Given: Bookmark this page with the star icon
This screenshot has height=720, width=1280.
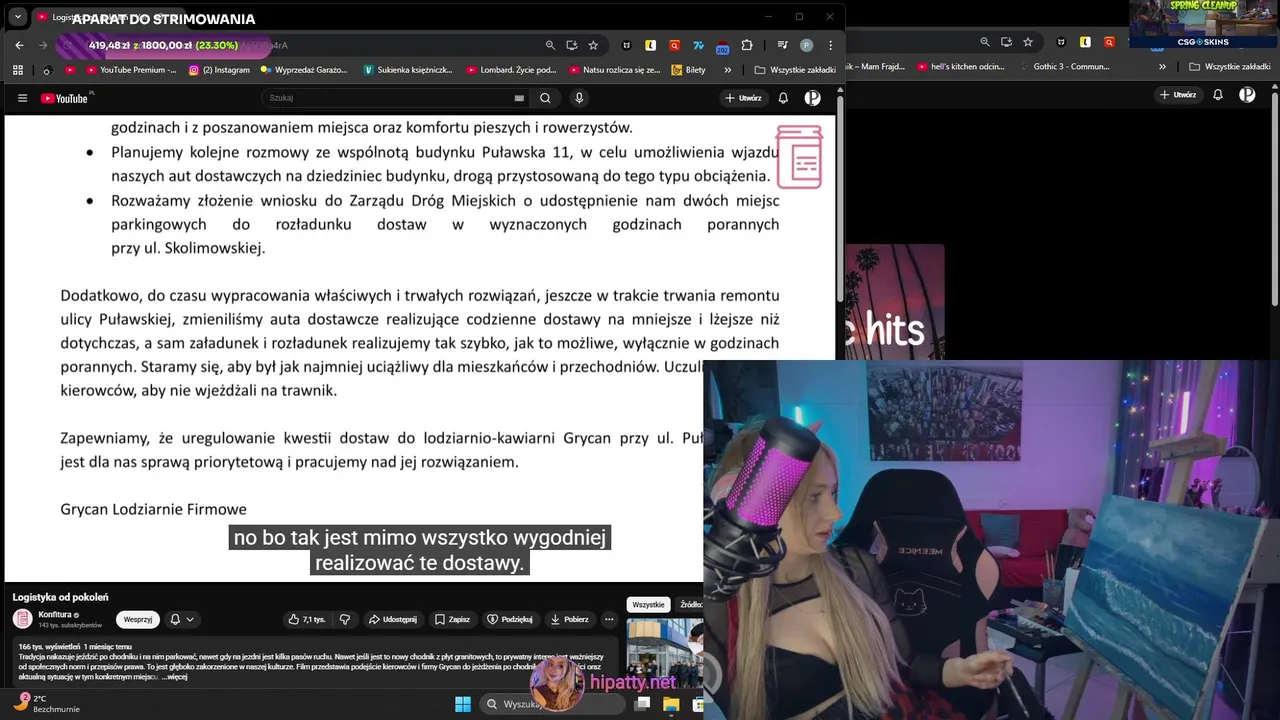Looking at the screenshot, I should tap(593, 45).
